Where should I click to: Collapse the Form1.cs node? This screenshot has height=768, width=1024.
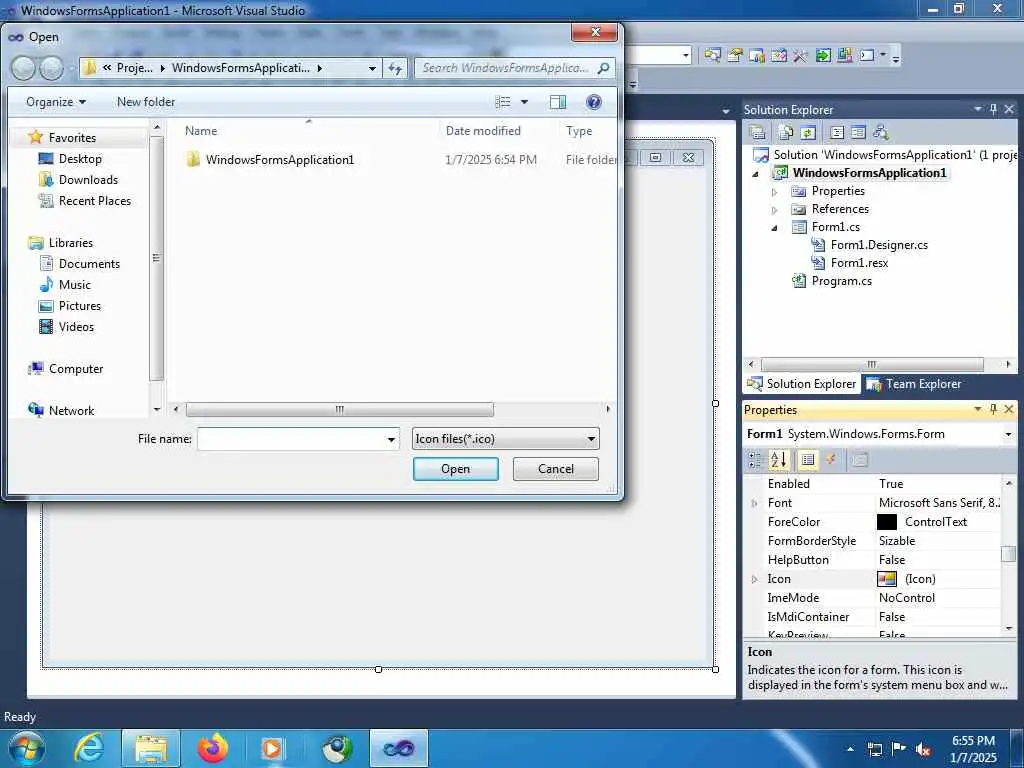(775, 228)
